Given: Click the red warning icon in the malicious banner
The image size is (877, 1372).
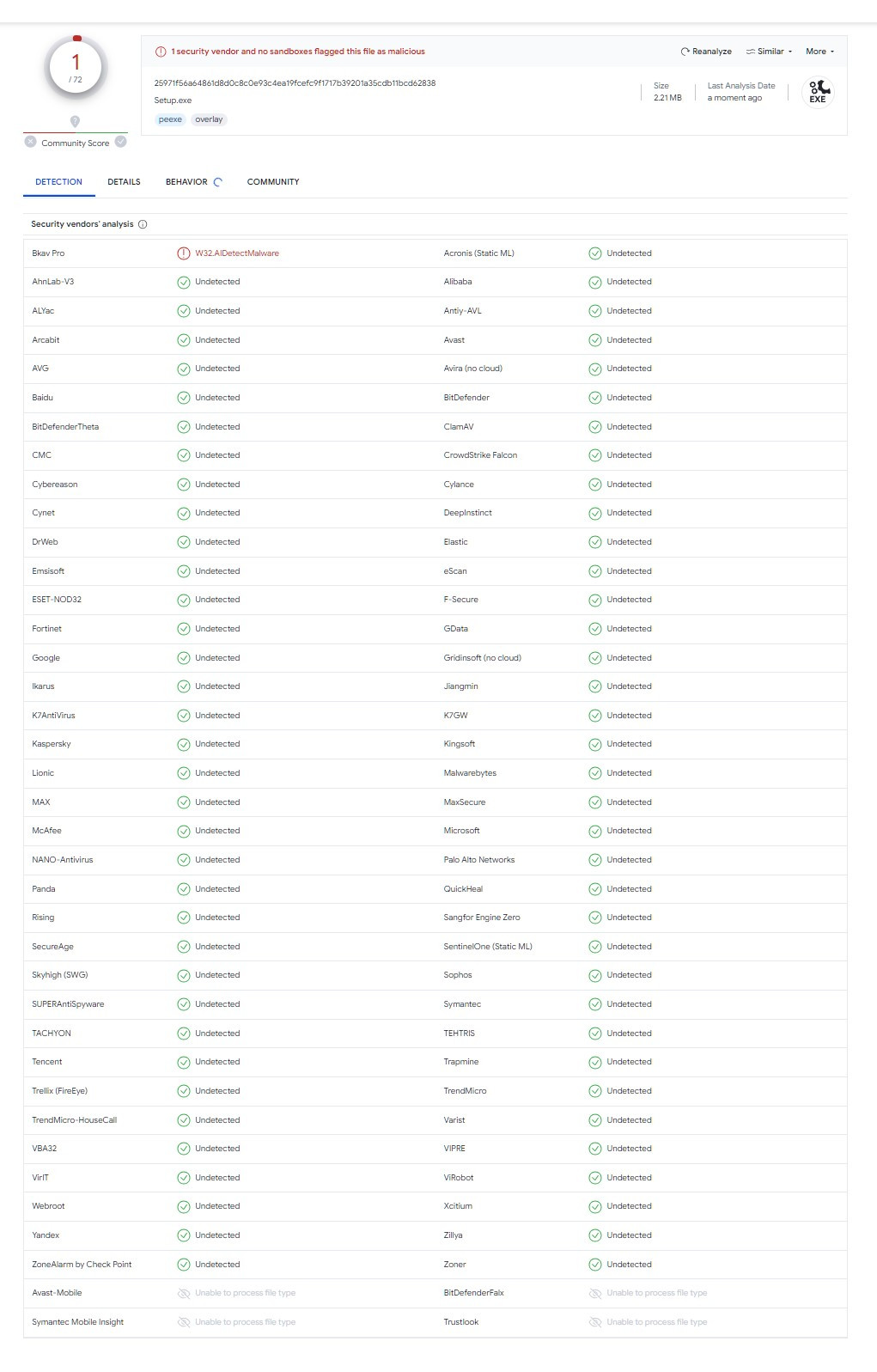Looking at the screenshot, I should pos(161,52).
